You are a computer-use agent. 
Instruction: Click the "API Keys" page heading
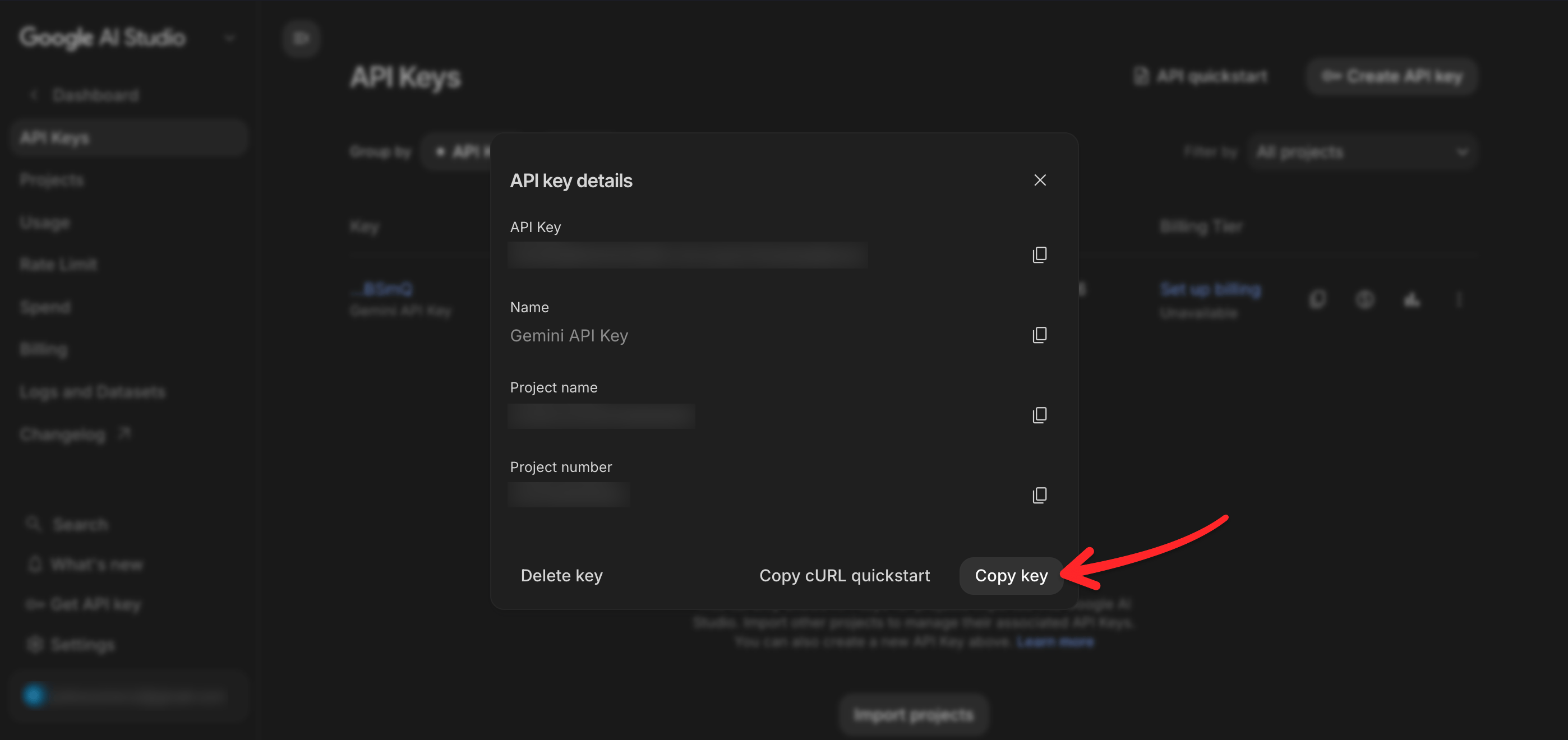tap(405, 77)
